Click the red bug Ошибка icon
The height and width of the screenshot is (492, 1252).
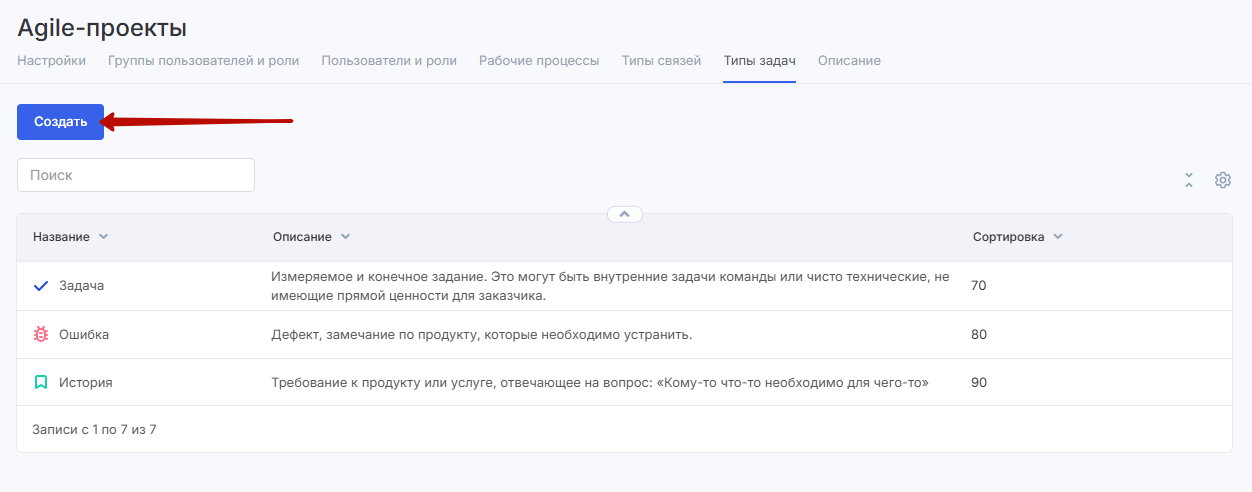point(41,335)
